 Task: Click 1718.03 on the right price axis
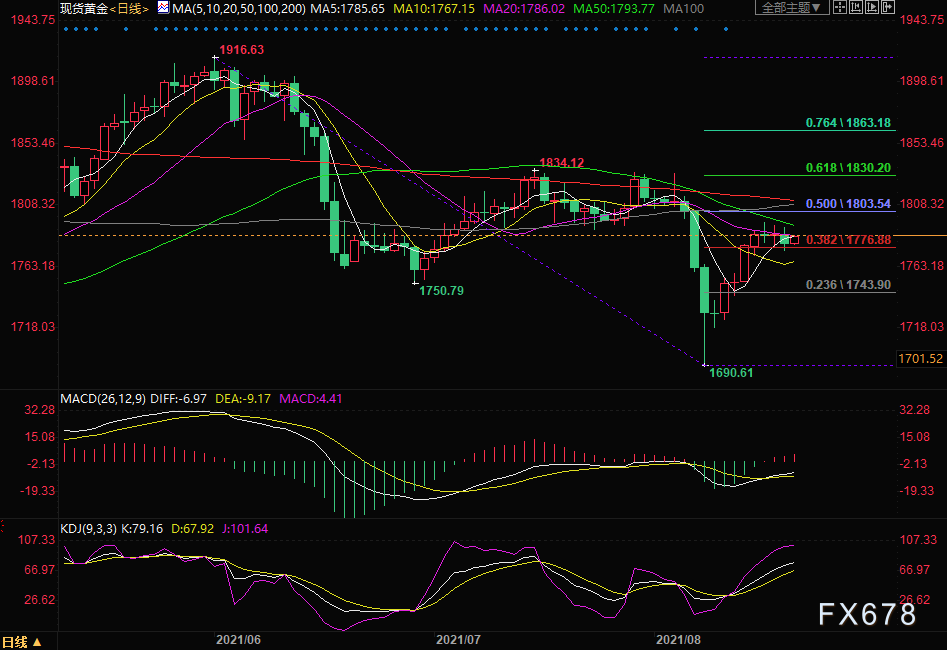click(922, 327)
